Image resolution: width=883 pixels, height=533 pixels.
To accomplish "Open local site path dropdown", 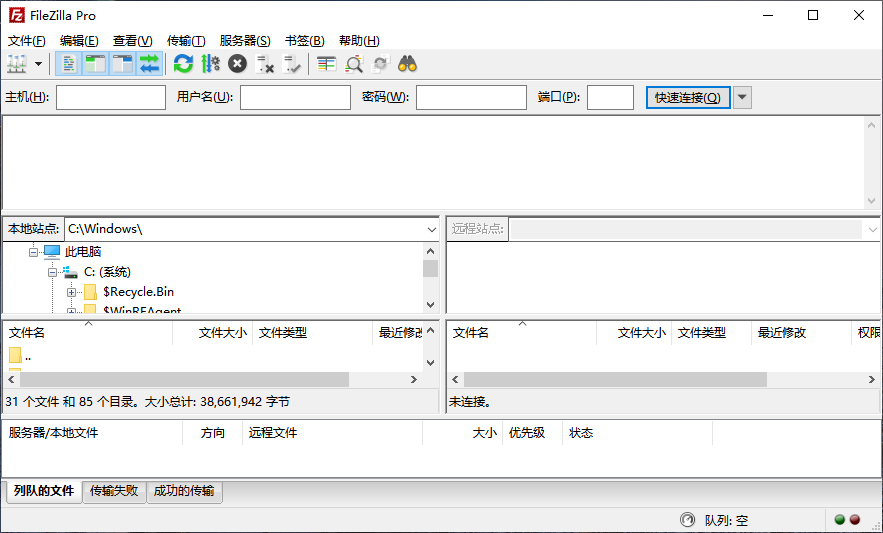I will coord(431,229).
